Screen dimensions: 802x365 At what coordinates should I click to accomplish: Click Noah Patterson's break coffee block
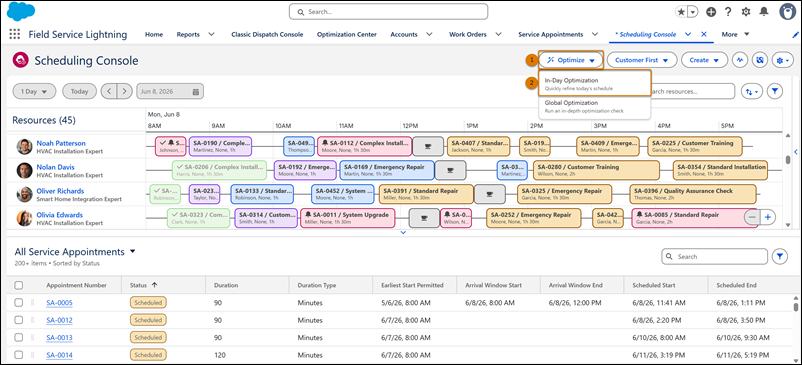click(428, 146)
